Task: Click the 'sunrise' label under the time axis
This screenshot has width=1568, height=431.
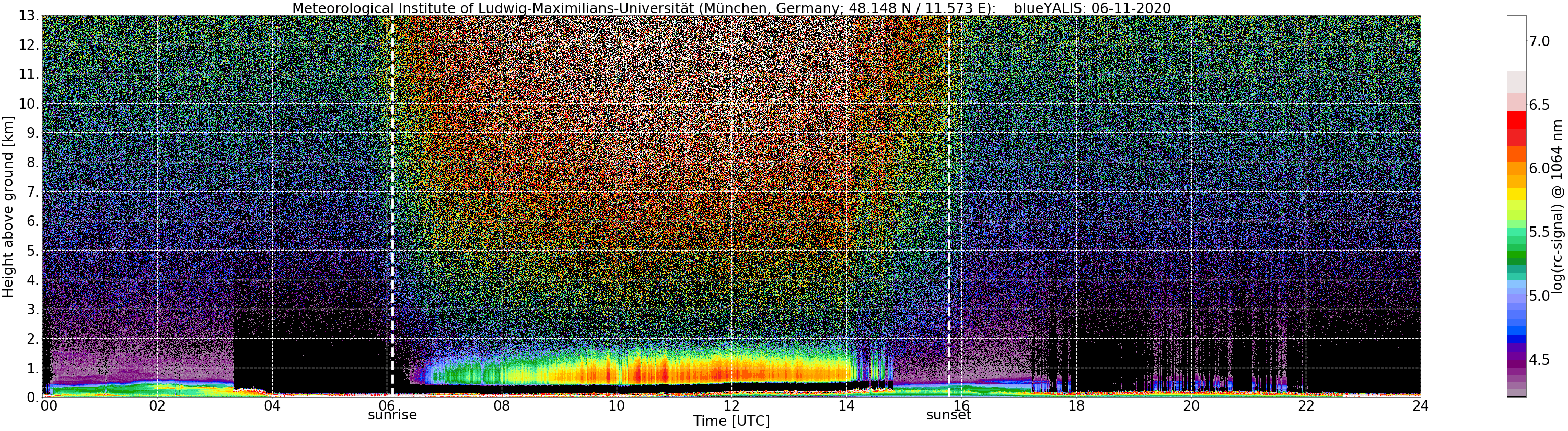Action: click(x=392, y=415)
